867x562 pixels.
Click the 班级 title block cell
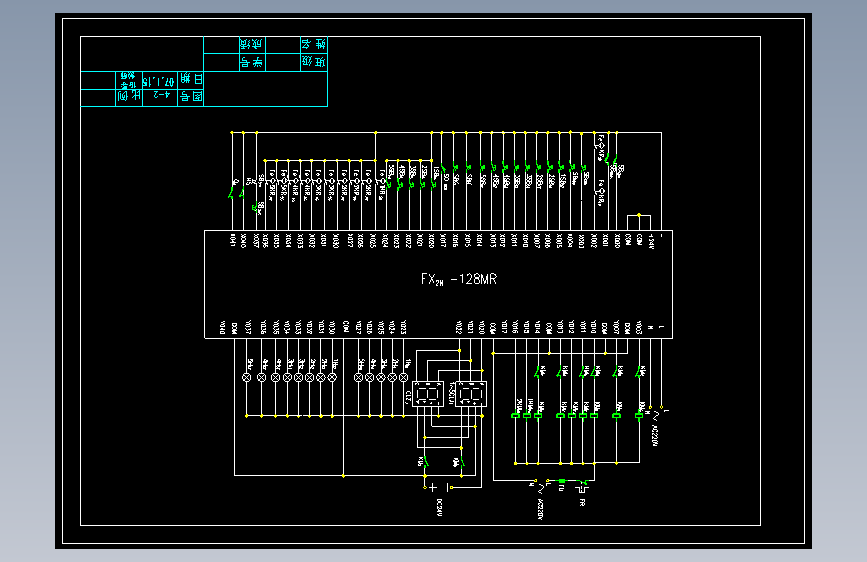click(314, 62)
